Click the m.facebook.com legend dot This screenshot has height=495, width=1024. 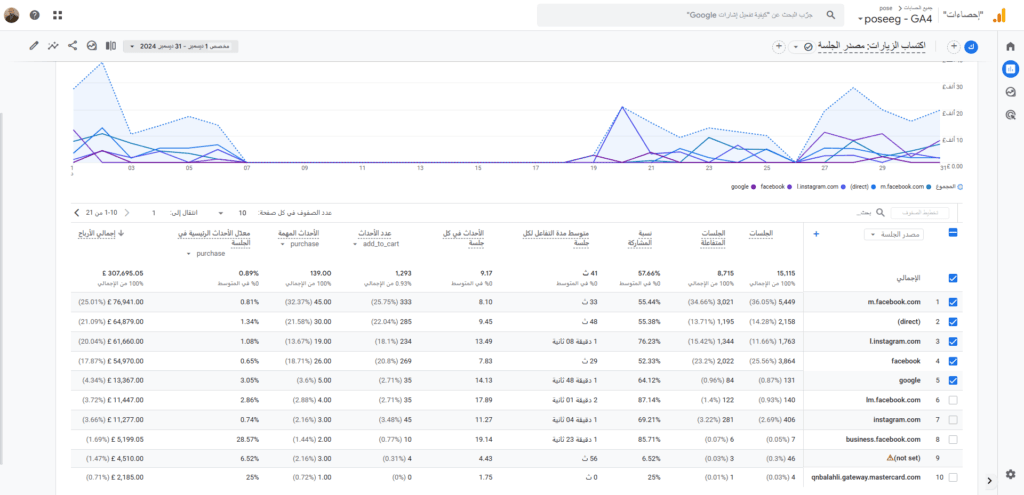coord(928,187)
